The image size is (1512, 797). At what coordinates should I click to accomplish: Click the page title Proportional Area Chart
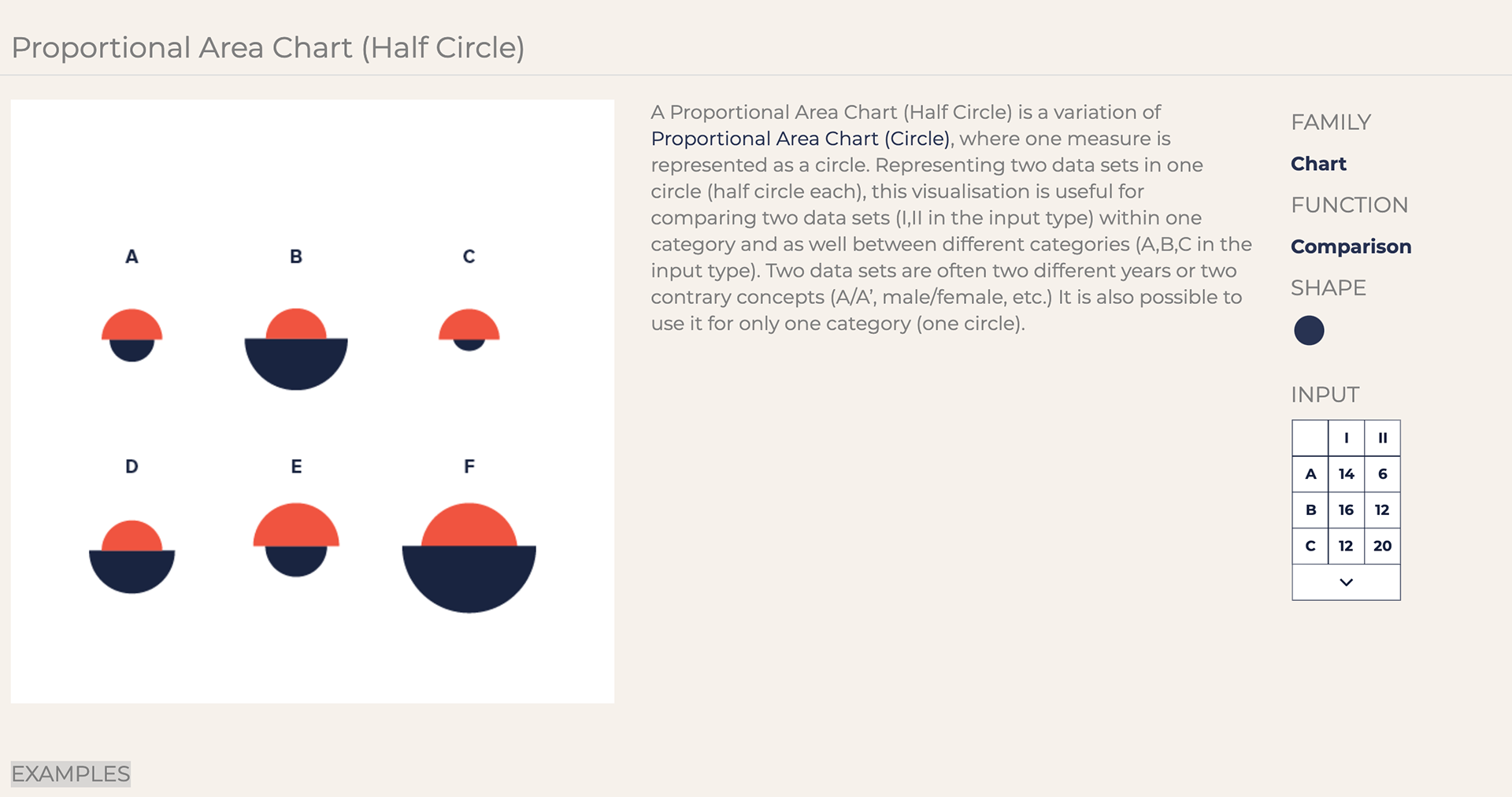tap(268, 48)
